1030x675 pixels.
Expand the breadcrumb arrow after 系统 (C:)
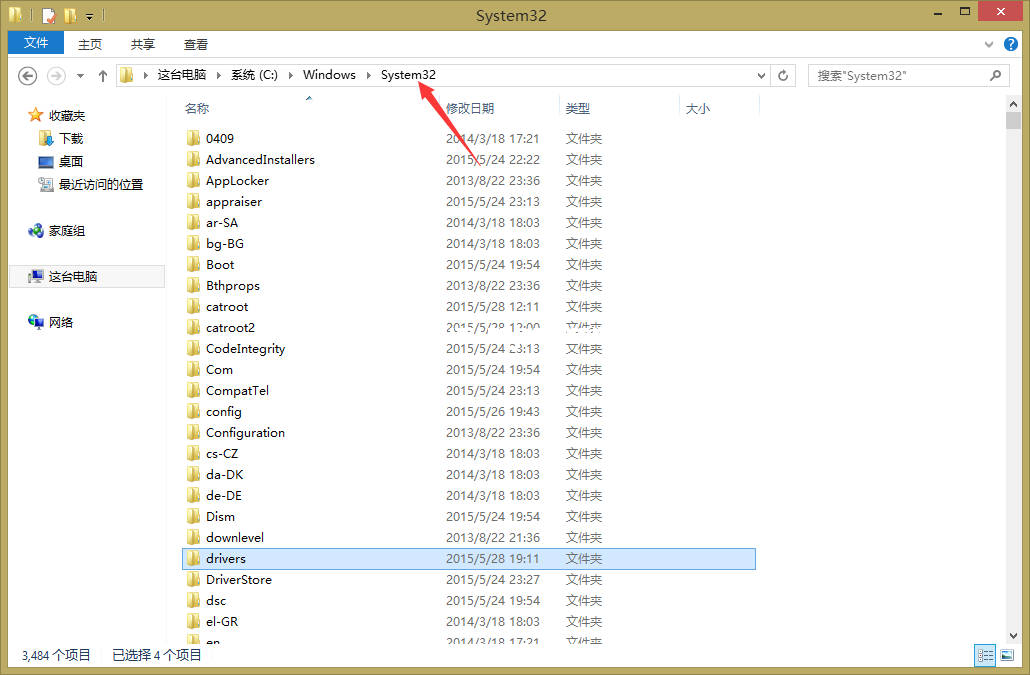point(290,76)
